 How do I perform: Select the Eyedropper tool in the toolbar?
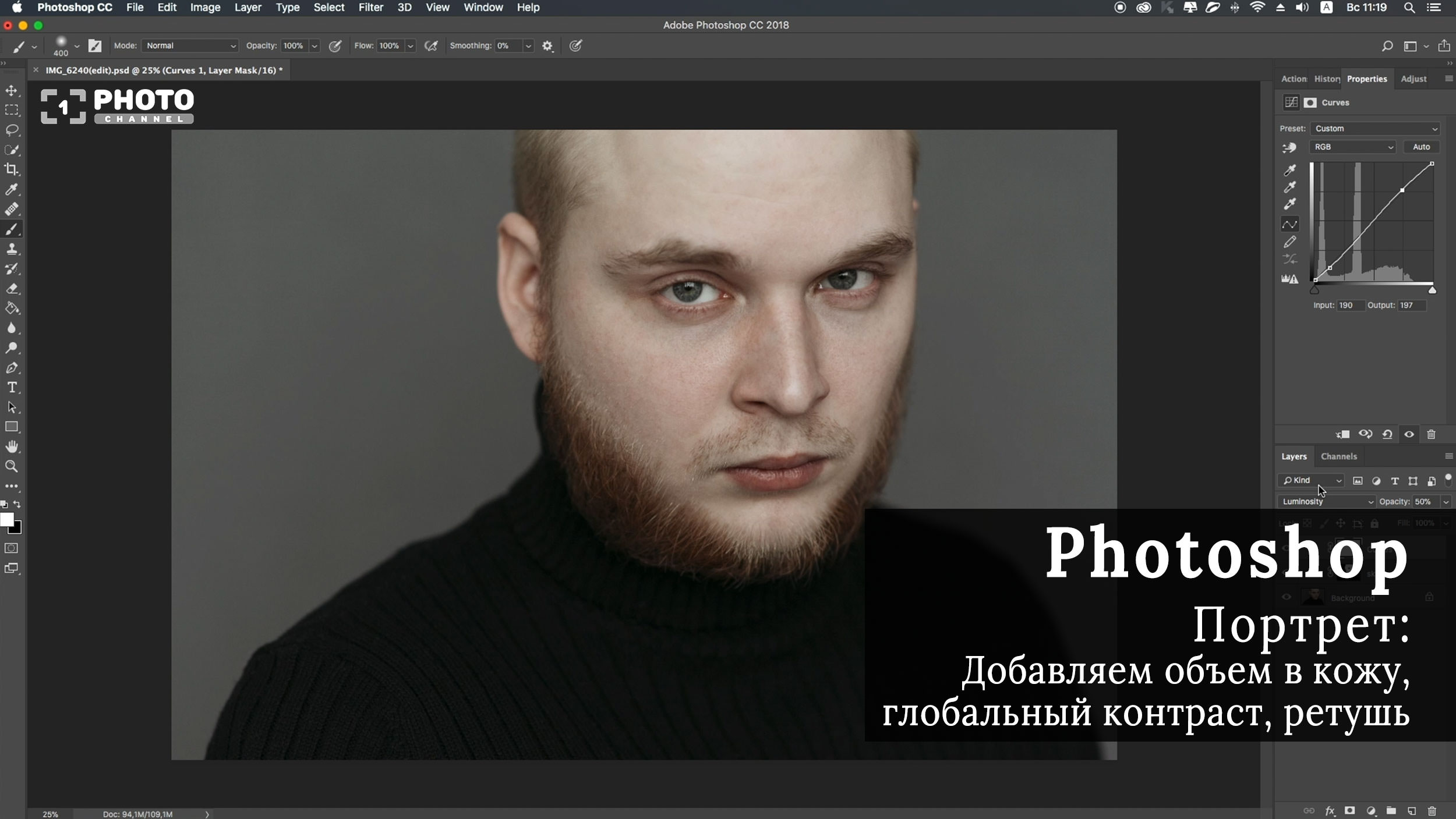coord(12,189)
